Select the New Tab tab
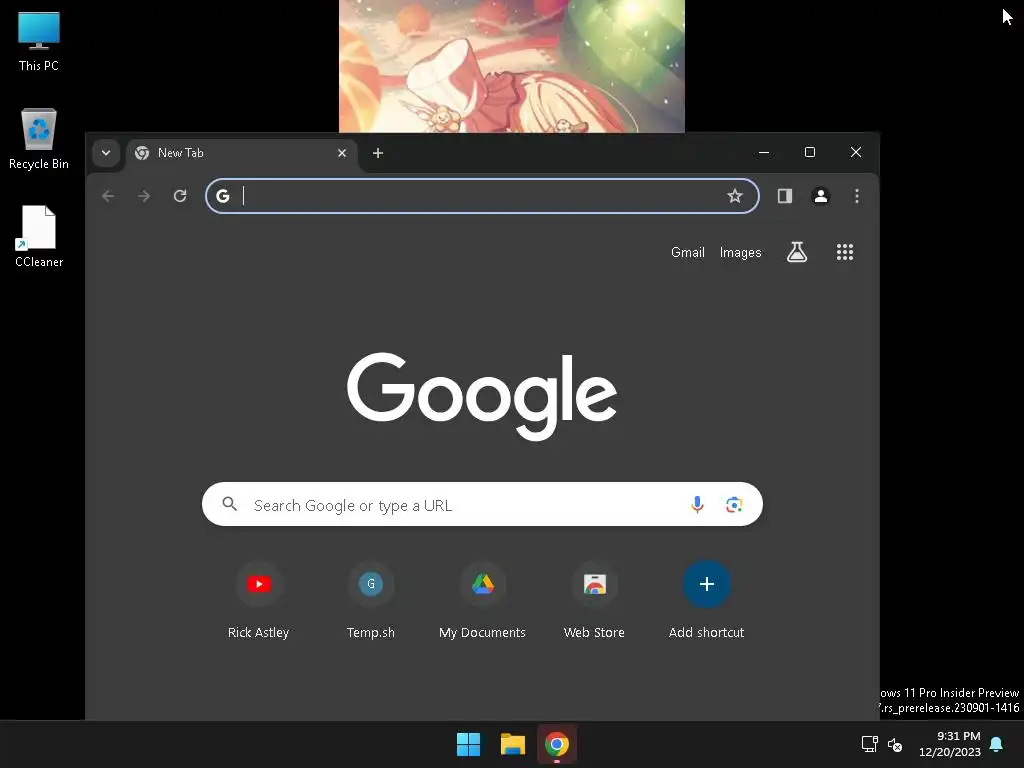 tap(242, 153)
